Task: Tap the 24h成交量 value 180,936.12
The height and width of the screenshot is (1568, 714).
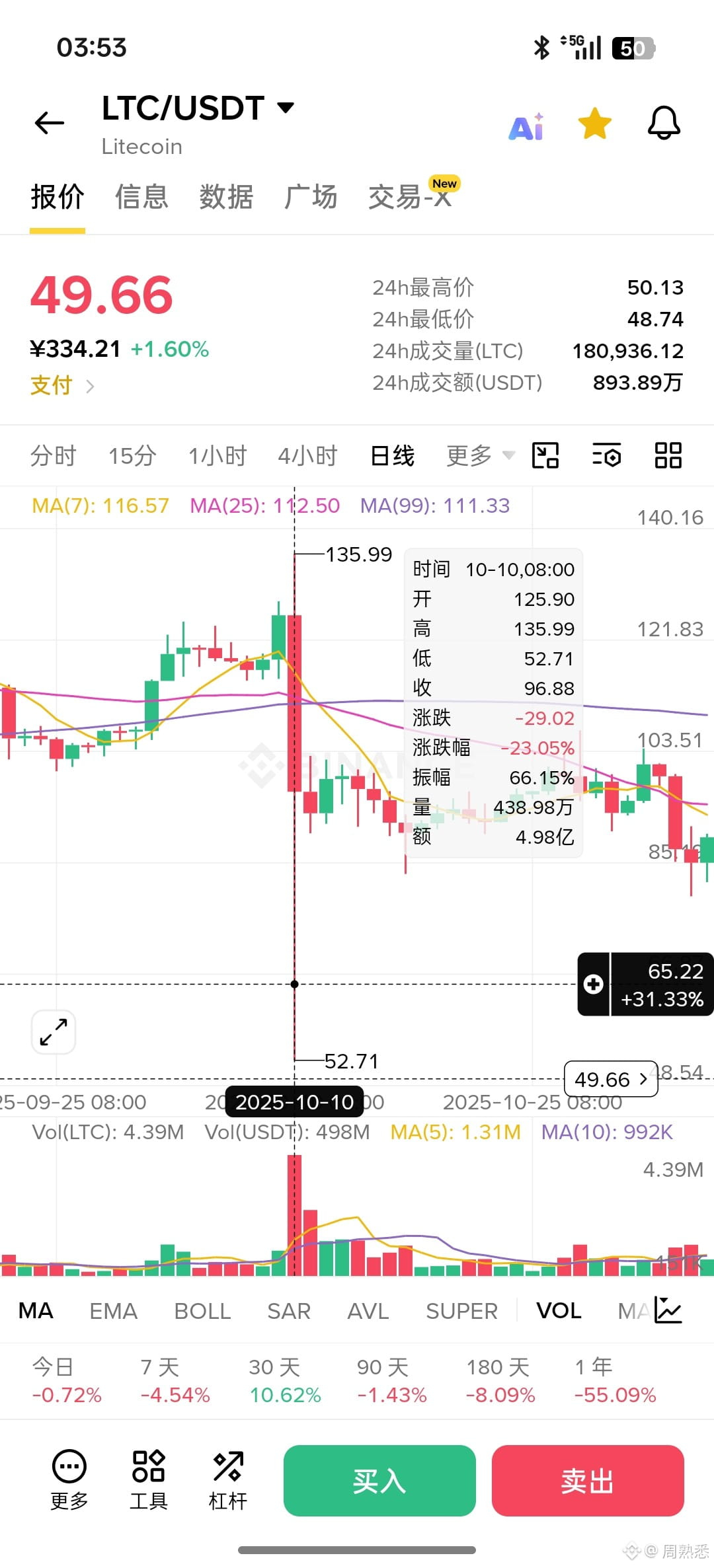Action: [628, 351]
